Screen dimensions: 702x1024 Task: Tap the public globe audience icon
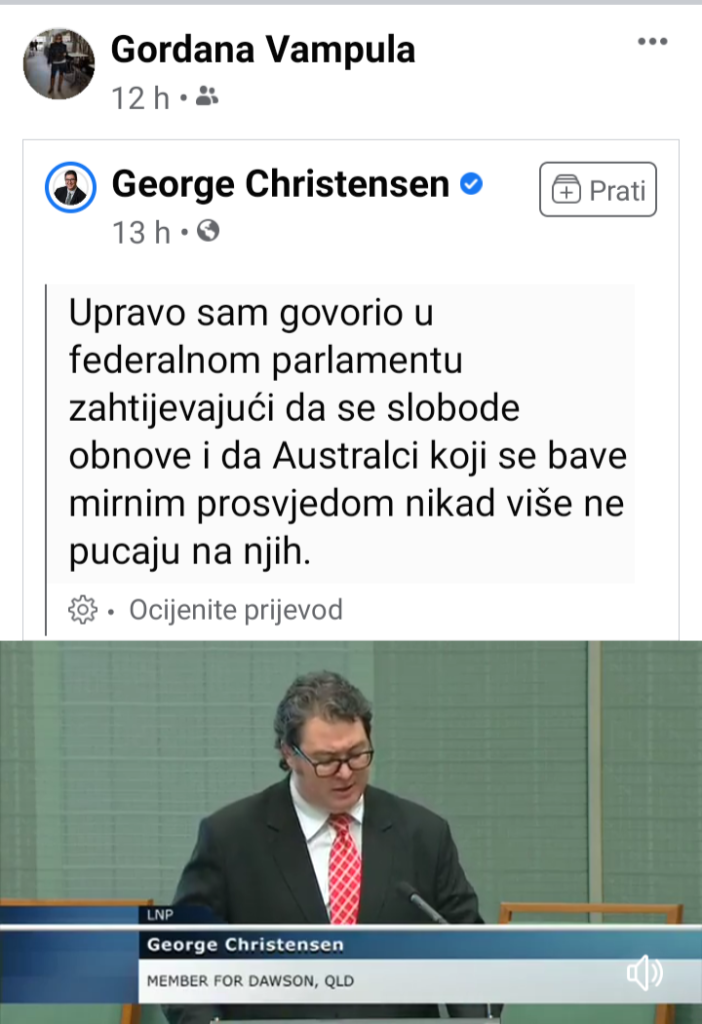tap(208, 231)
